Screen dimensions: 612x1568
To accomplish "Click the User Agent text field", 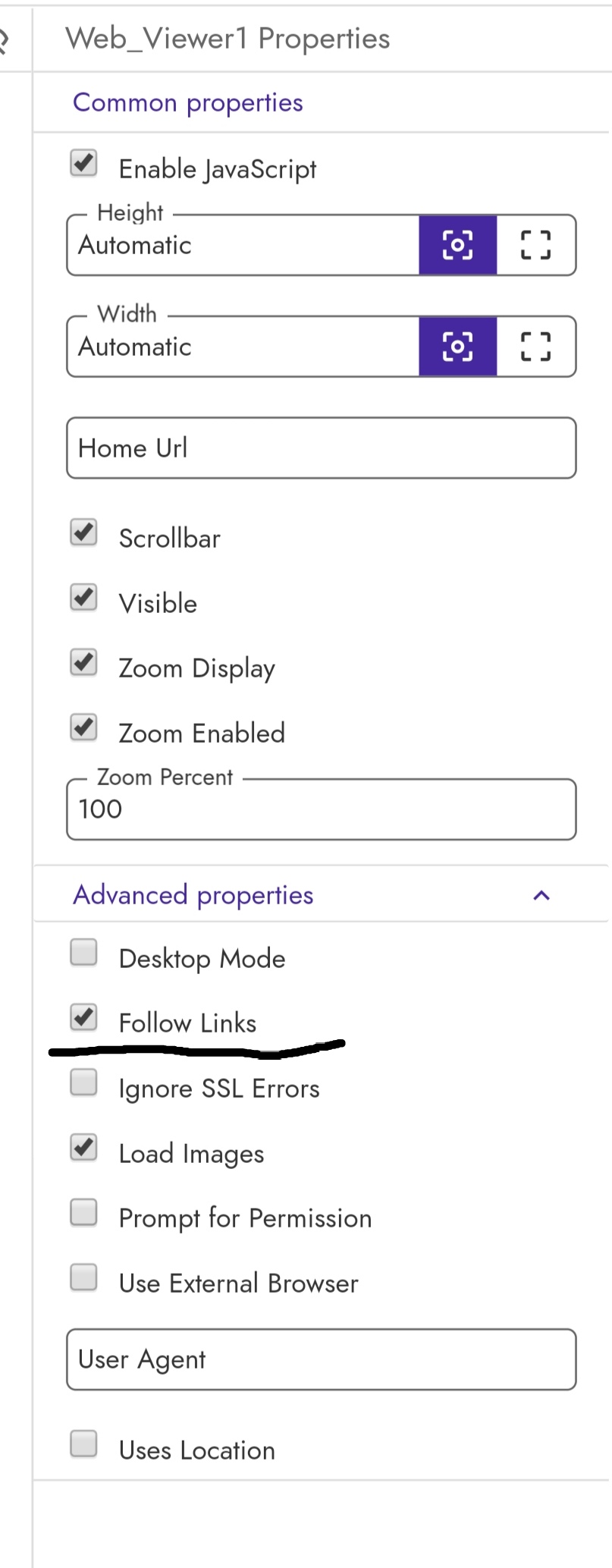I will coord(322,1359).
